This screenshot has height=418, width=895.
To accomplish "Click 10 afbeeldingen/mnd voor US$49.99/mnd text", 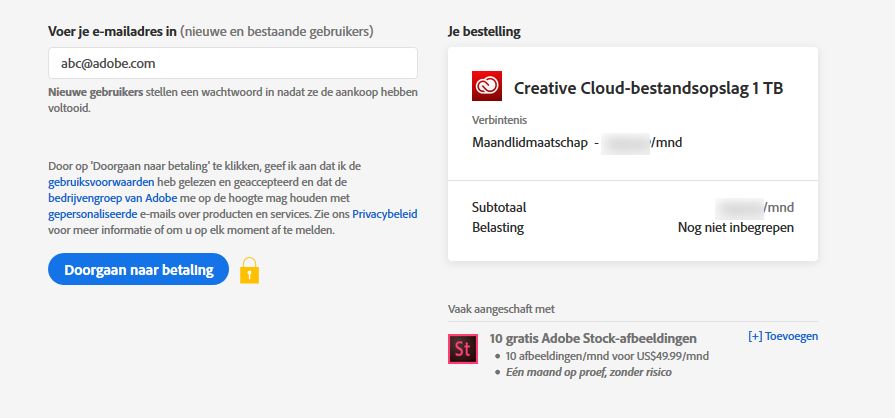I will (x=607, y=356).
